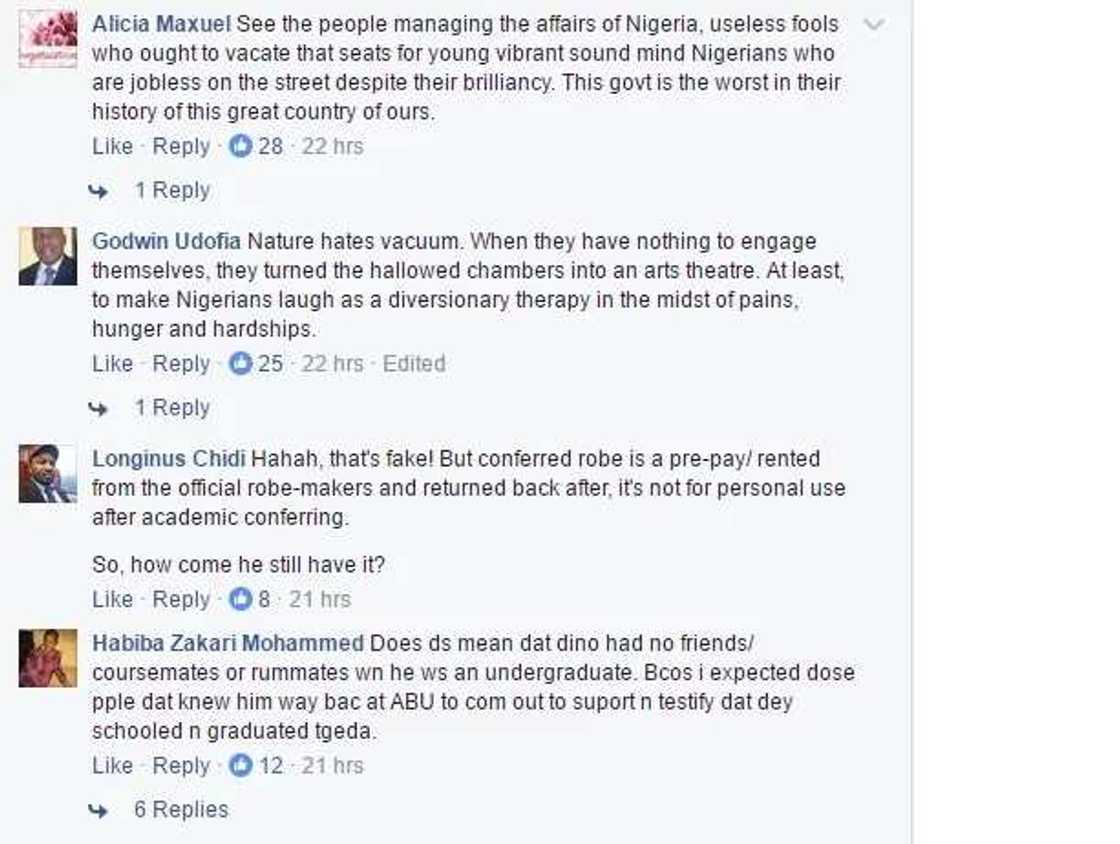The image size is (1120, 844).
Task: Like Longinus Chidi's comment
Action: pyautogui.click(x=112, y=600)
